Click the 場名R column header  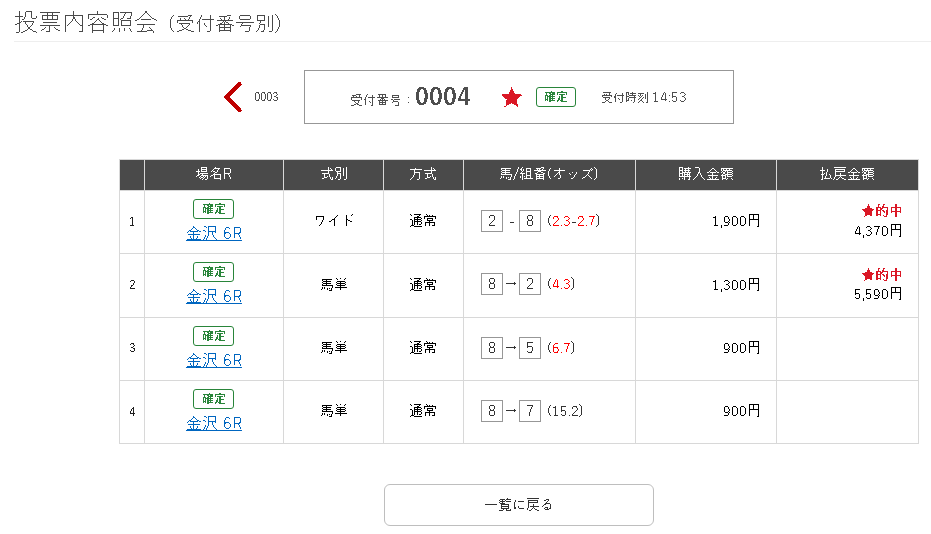pos(214,174)
